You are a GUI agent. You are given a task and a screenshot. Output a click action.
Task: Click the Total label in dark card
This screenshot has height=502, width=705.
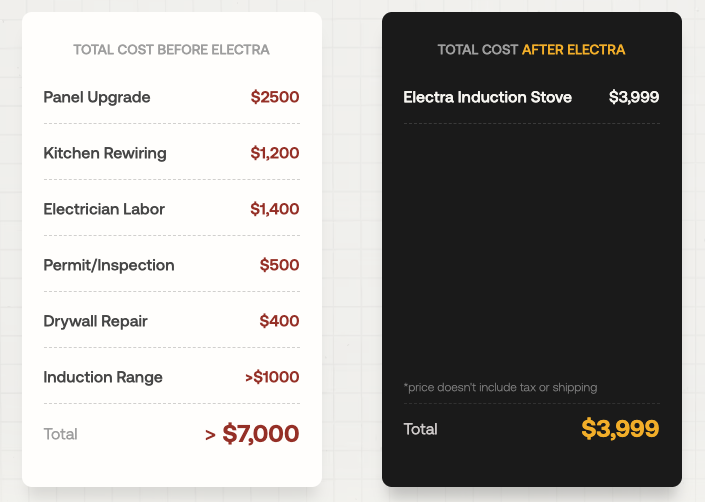(x=420, y=429)
